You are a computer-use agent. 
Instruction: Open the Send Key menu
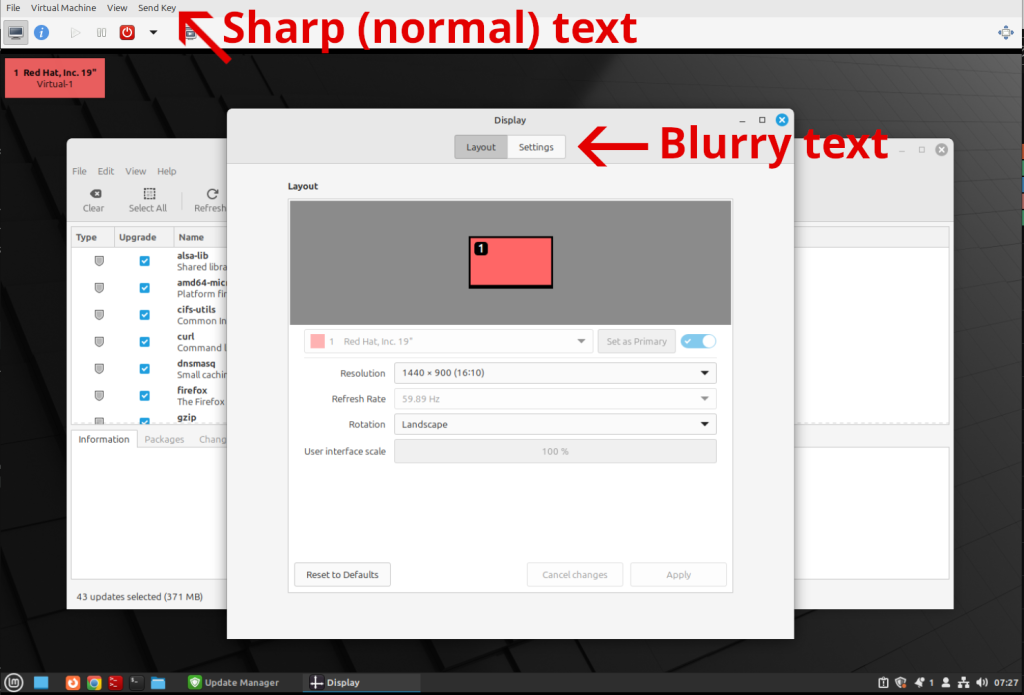pyautogui.click(x=157, y=8)
